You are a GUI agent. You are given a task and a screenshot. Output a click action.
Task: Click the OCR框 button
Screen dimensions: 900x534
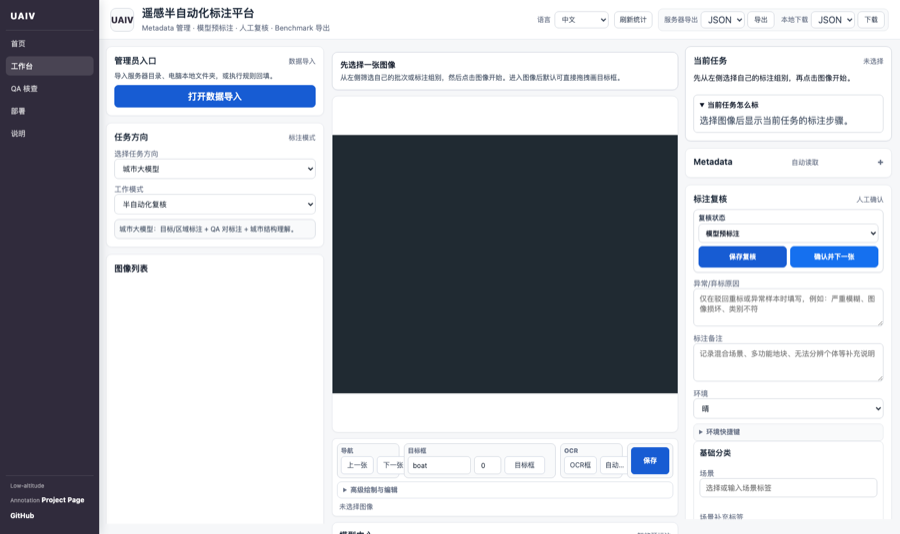click(x=580, y=465)
